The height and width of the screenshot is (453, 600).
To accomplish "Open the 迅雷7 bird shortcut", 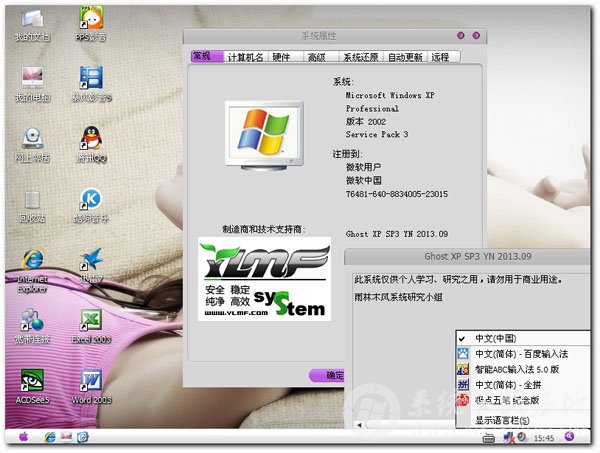I will pos(91,266).
